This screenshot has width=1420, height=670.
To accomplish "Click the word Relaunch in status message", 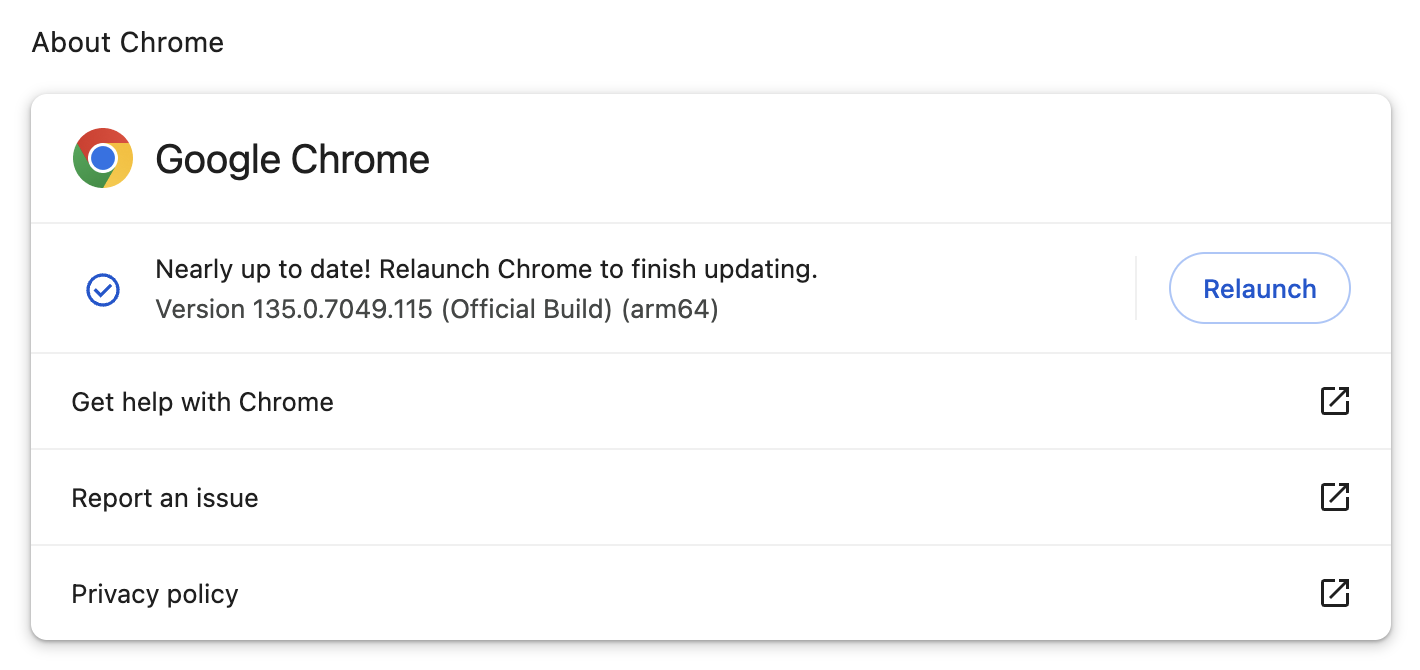I will click(x=435, y=269).
